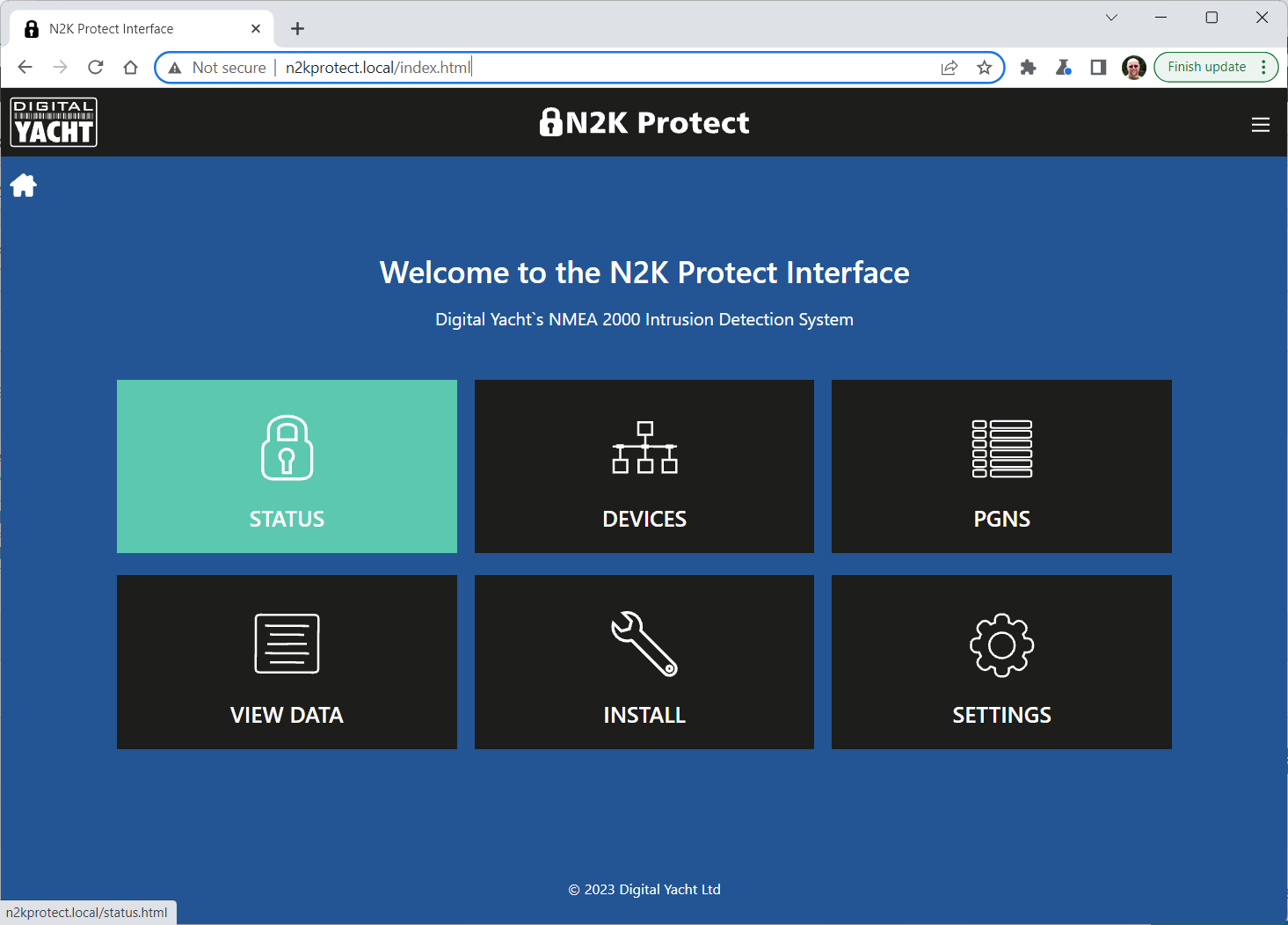Click the Welcome to the N2K Protect heading

644,273
